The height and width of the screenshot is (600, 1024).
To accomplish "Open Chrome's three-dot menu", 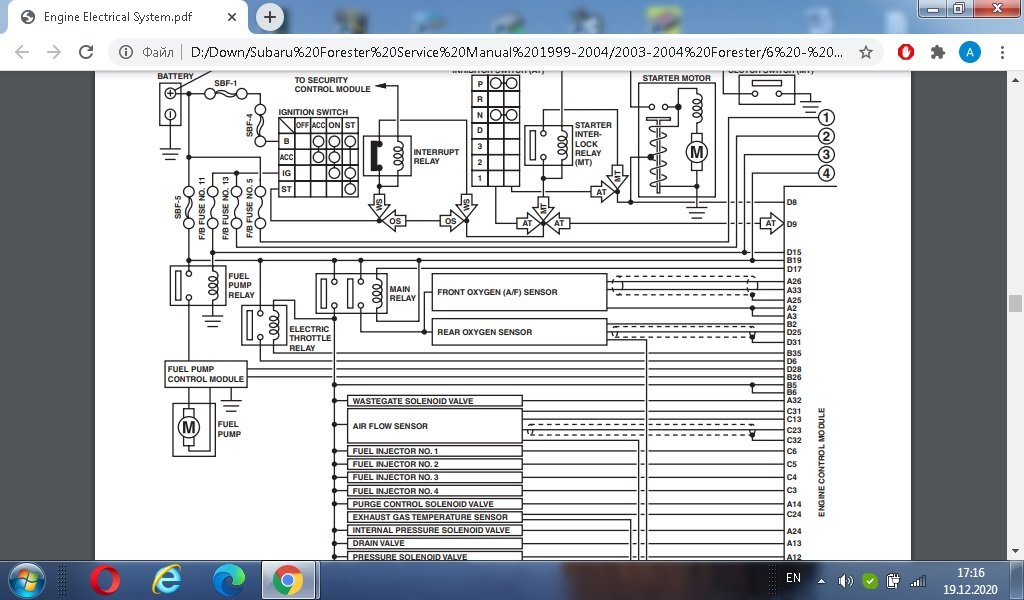I will (1002, 52).
